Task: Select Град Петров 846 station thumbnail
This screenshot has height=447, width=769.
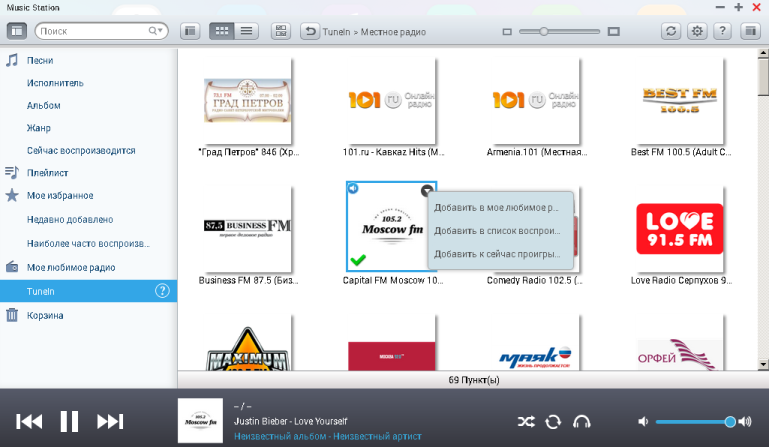Action: coord(247,101)
